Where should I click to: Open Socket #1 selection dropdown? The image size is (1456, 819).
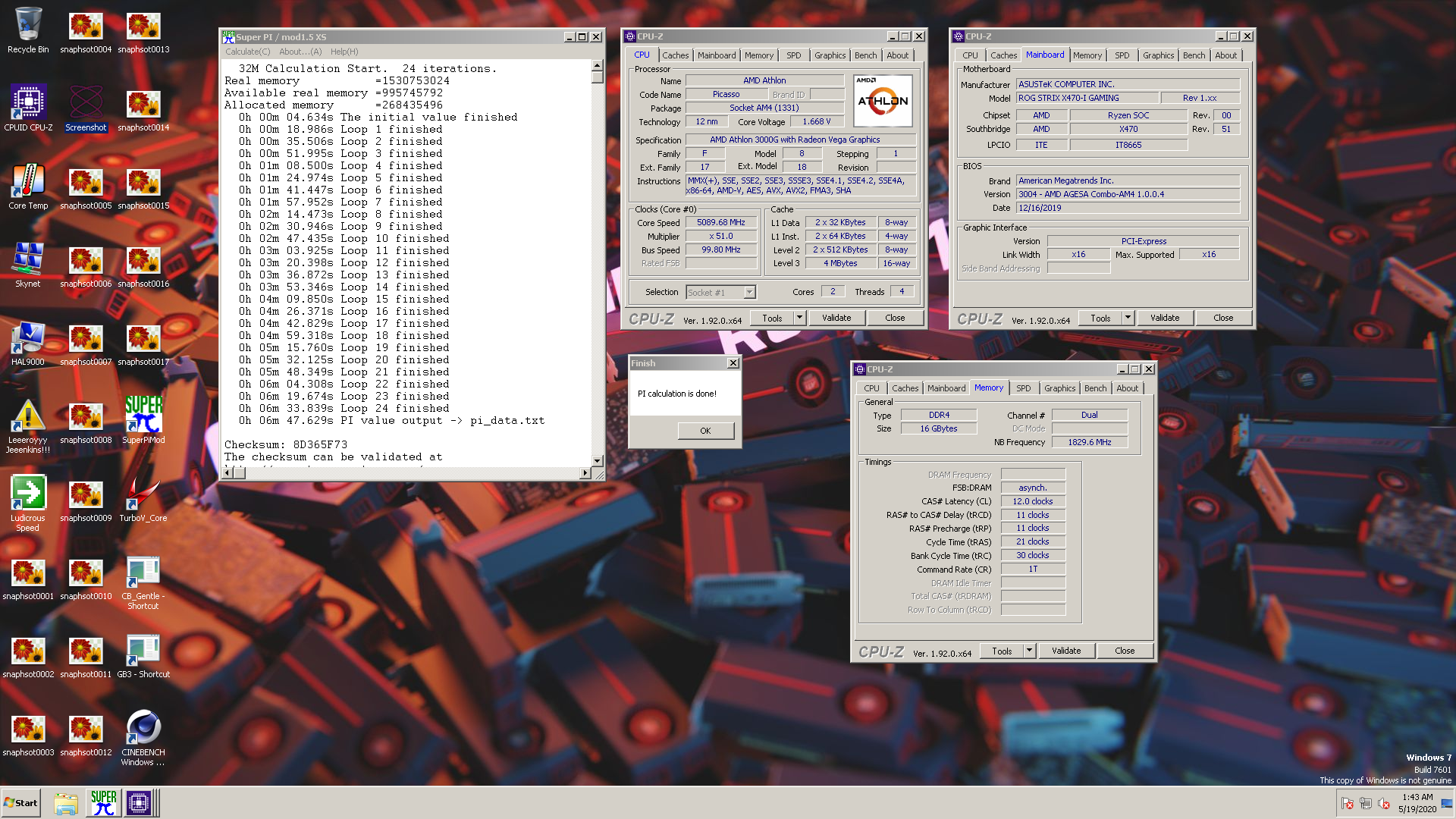[720, 292]
